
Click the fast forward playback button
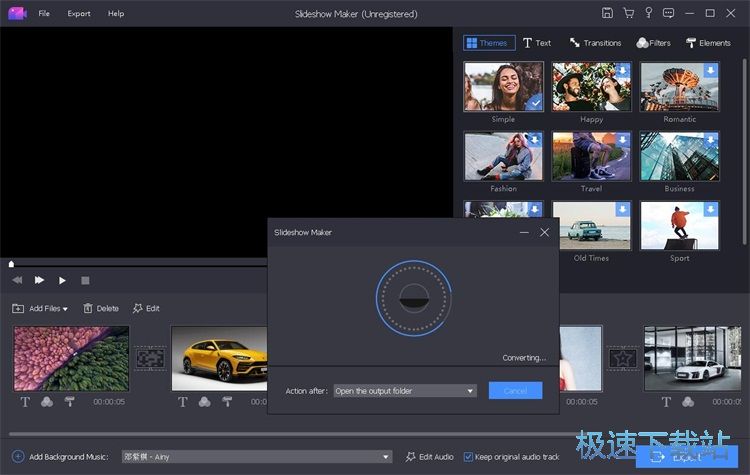(39, 280)
